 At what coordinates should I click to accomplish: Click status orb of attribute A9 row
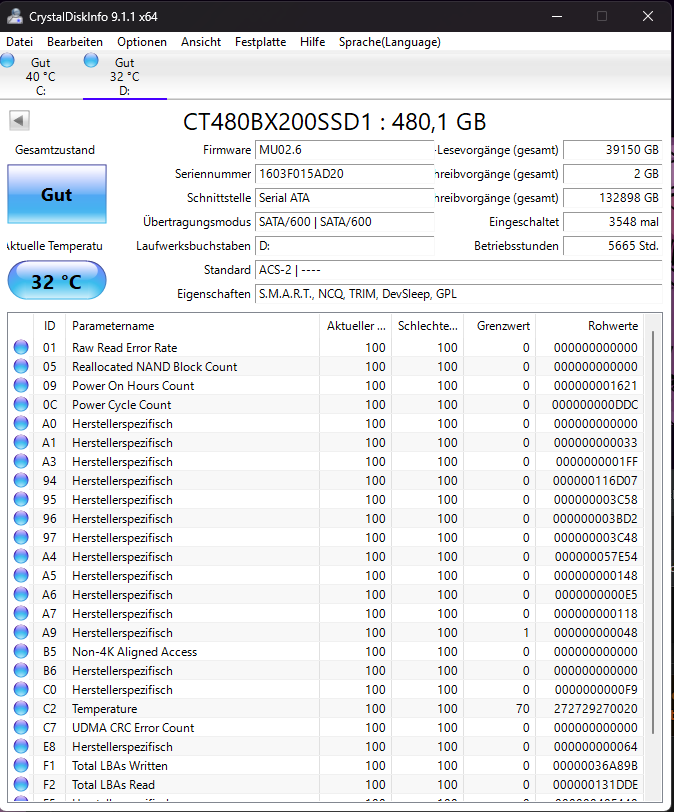pos(21,632)
